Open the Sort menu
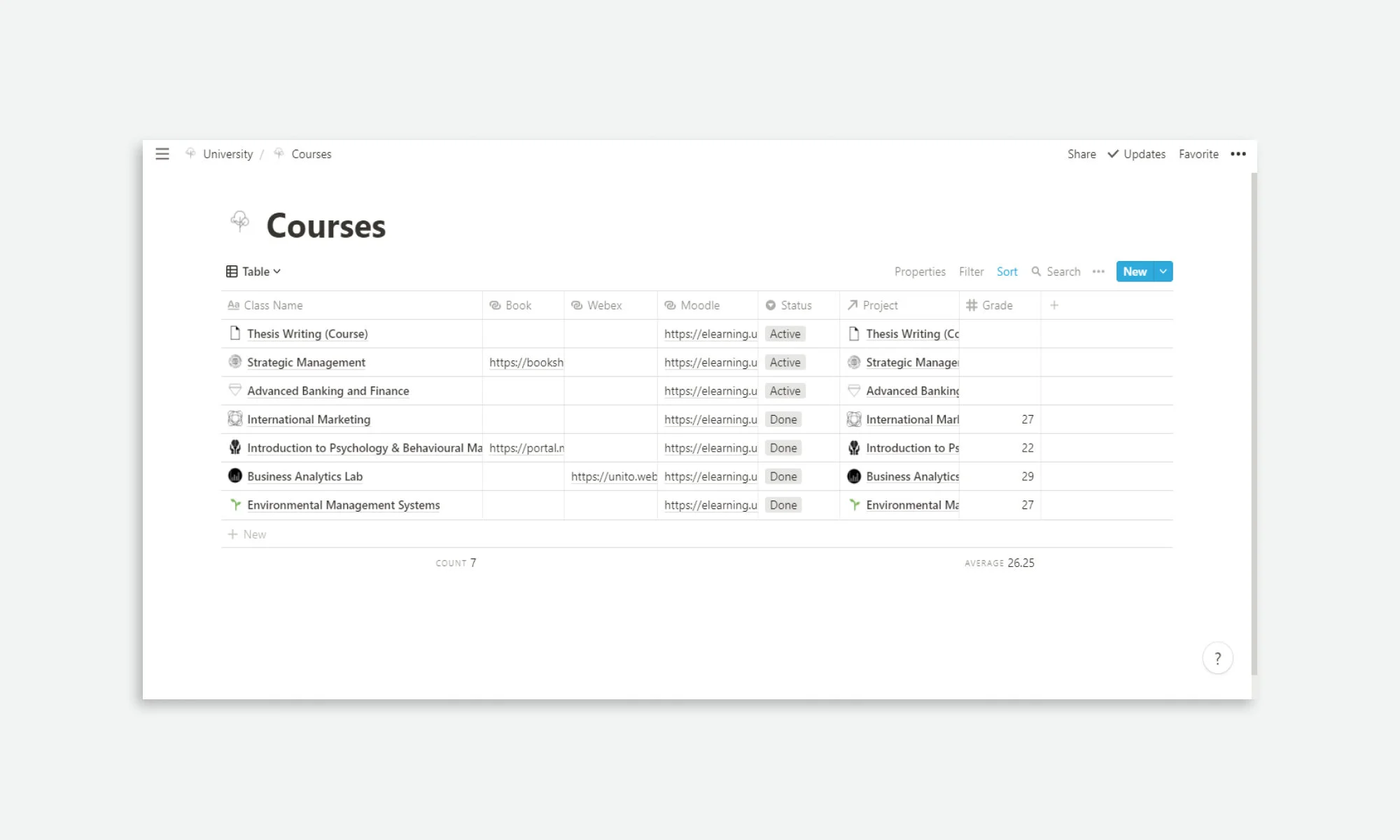The height and width of the screenshot is (840, 1400). (1007, 272)
